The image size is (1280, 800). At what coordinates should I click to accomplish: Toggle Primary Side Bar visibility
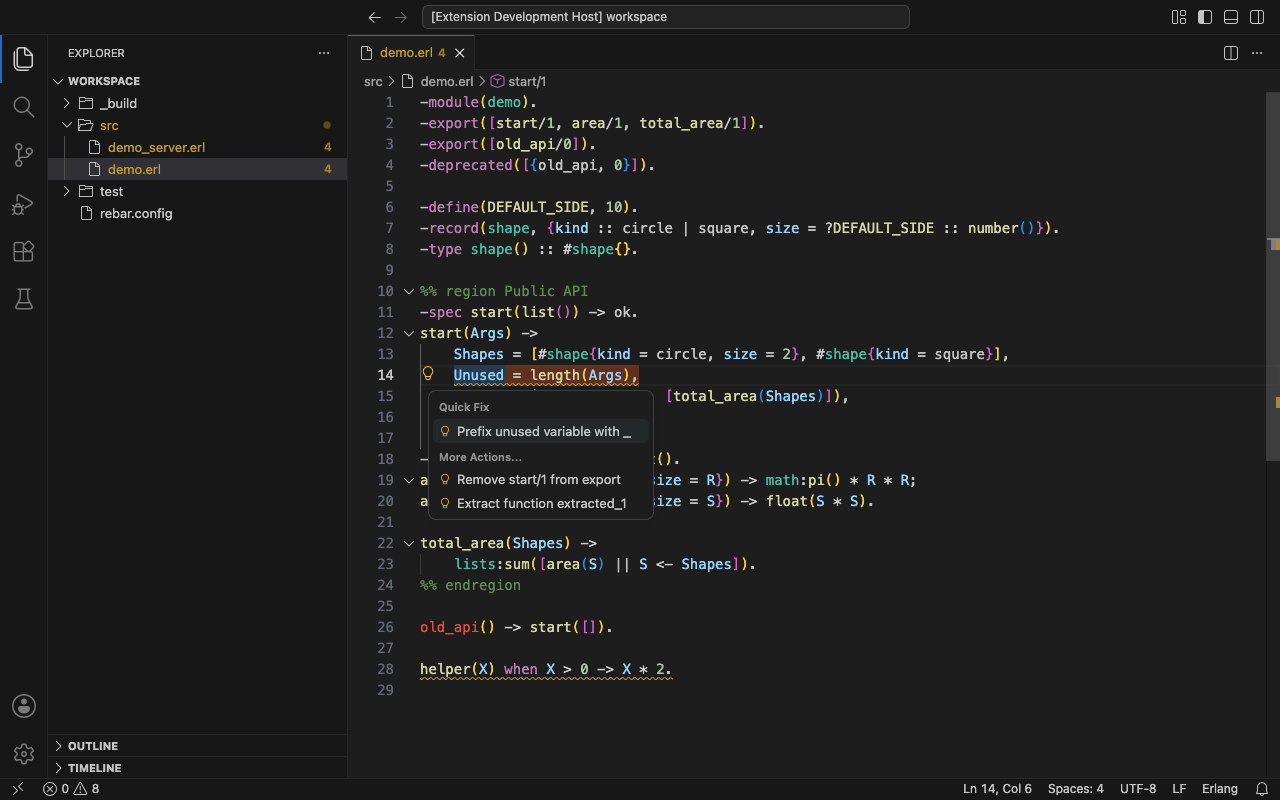(x=1205, y=17)
